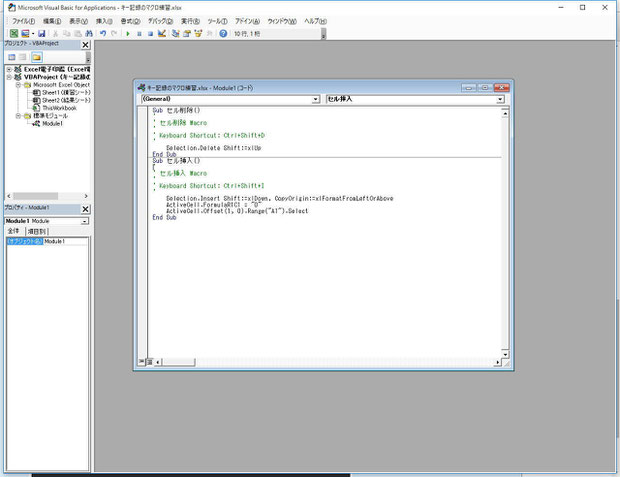Viewport: 620px width, 477px height.
Task: Select the 項目別 properties tab
Action: coord(36,231)
